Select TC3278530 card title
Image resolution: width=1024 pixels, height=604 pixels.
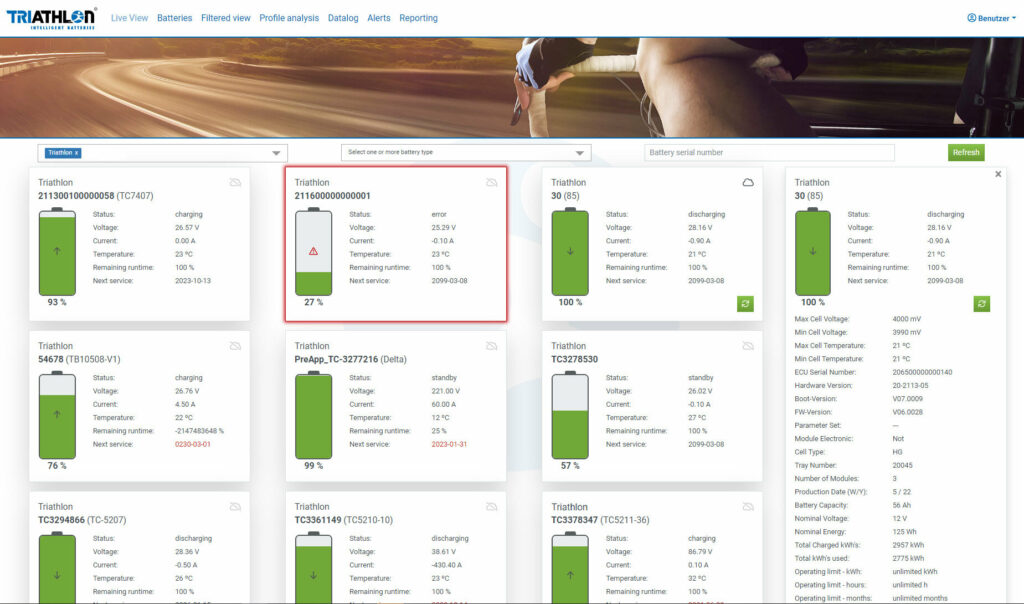574,359
